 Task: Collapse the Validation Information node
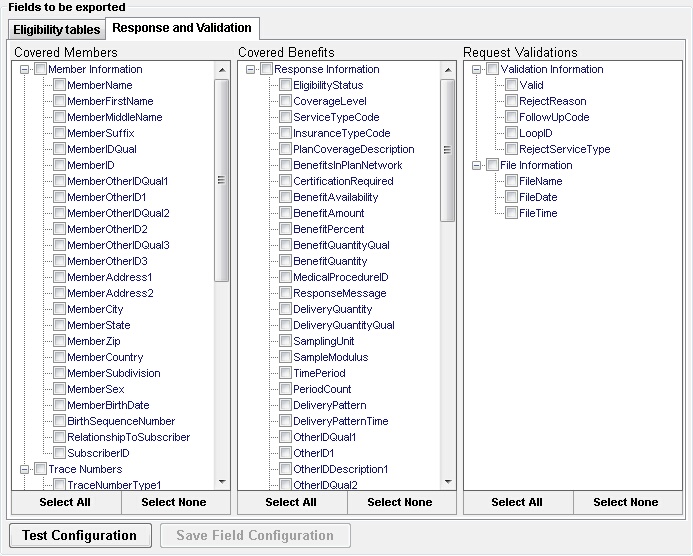(x=477, y=69)
